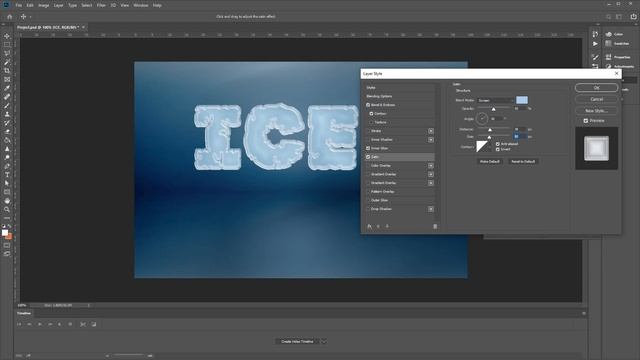Viewport: 640px width, 360px height.
Task: Open the fx menu in Layer Style dialog
Action: (369, 226)
